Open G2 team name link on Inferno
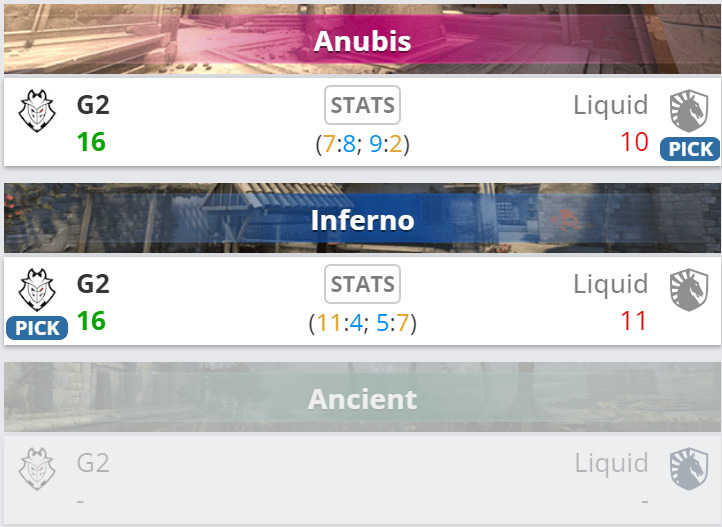 click(x=93, y=284)
